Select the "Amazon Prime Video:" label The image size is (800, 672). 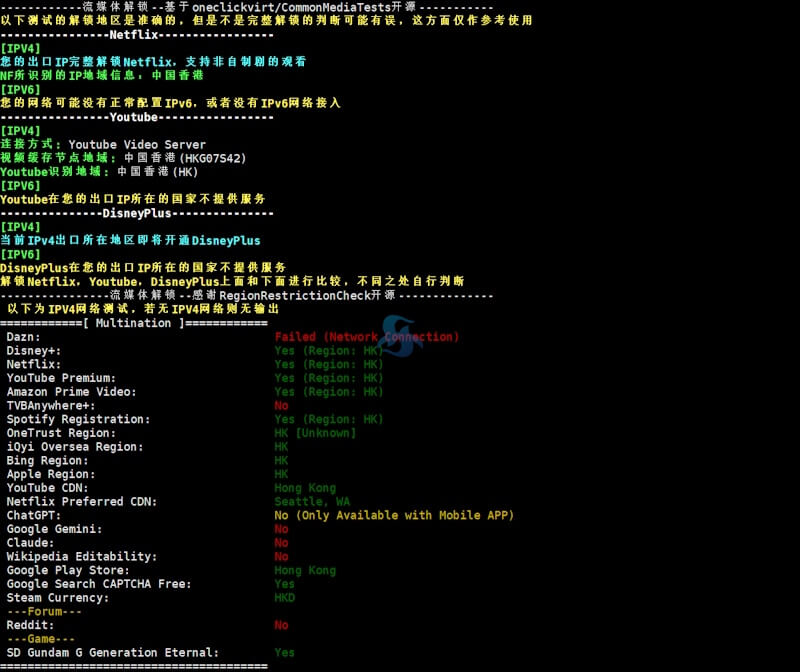tap(71, 392)
